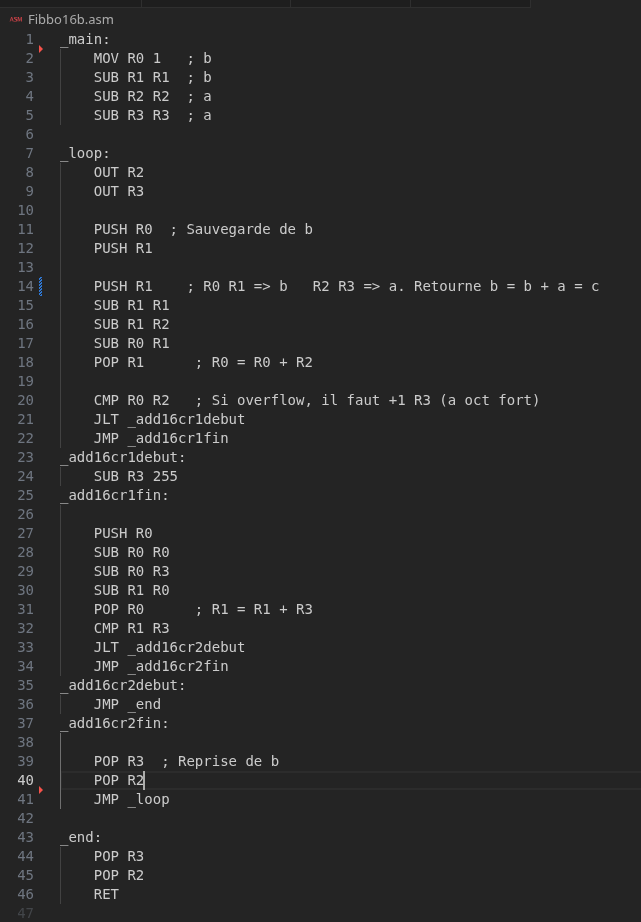Click the SUB R3 255 instruction

coord(135,476)
